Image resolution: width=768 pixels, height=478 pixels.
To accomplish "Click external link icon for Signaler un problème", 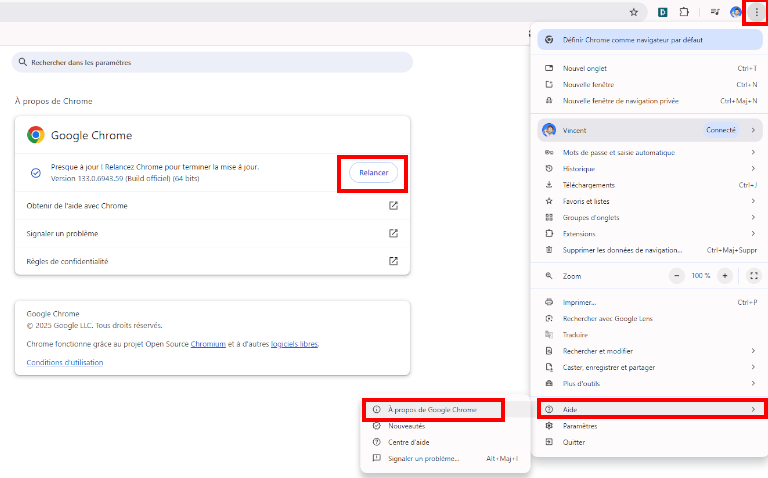I will click(x=393, y=233).
